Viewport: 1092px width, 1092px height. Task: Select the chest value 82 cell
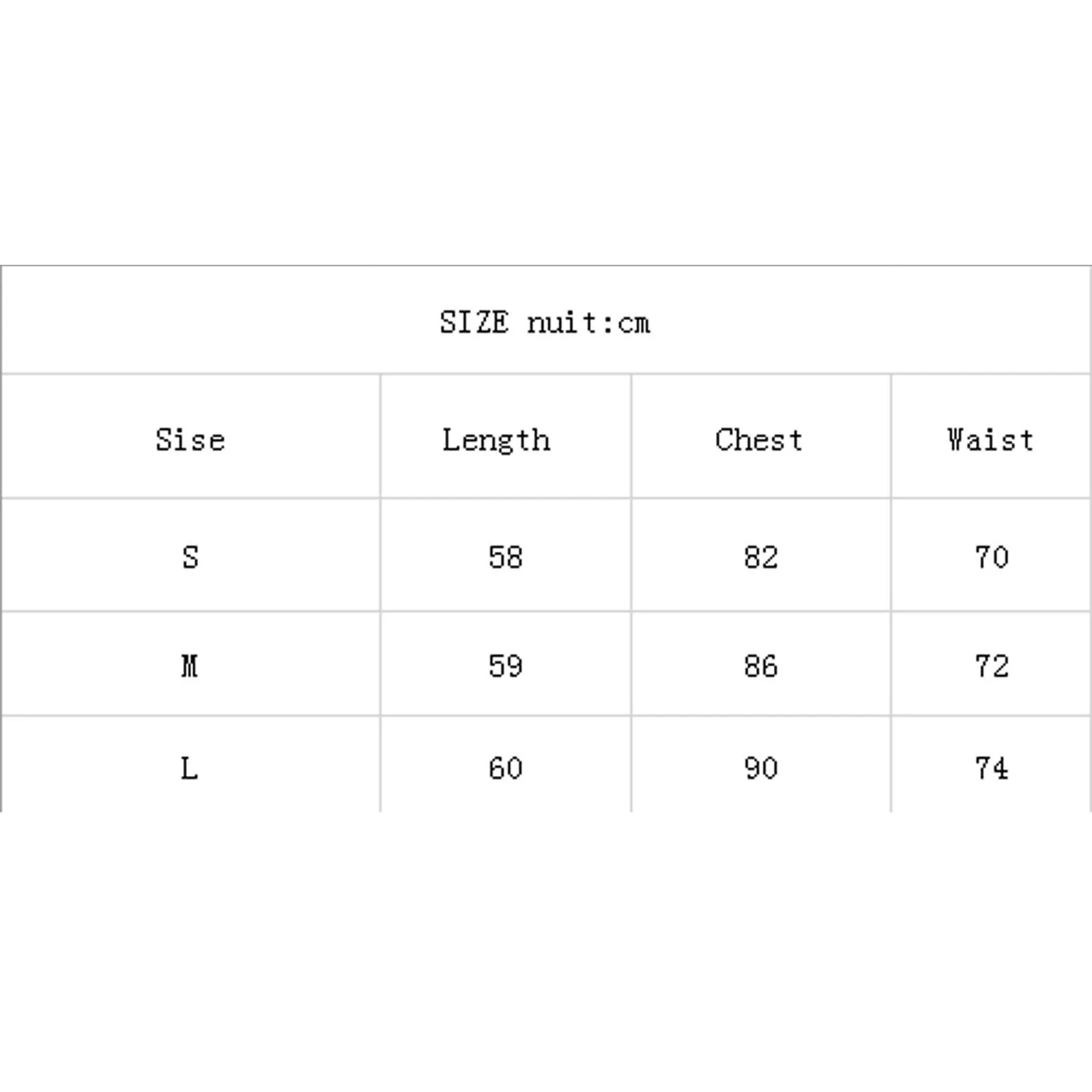click(x=761, y=557)
